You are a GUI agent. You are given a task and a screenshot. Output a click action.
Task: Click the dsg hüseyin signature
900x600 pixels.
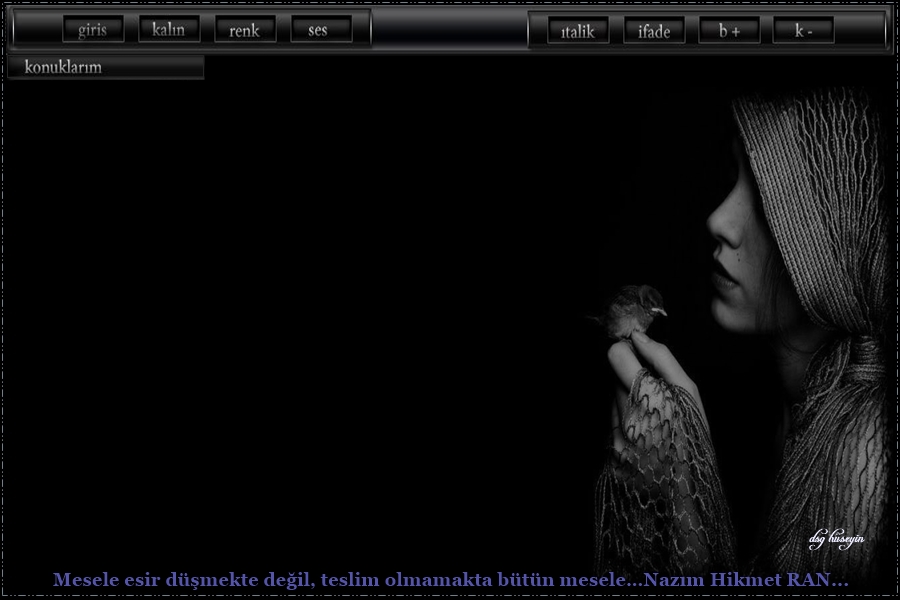tap(836, 540)
